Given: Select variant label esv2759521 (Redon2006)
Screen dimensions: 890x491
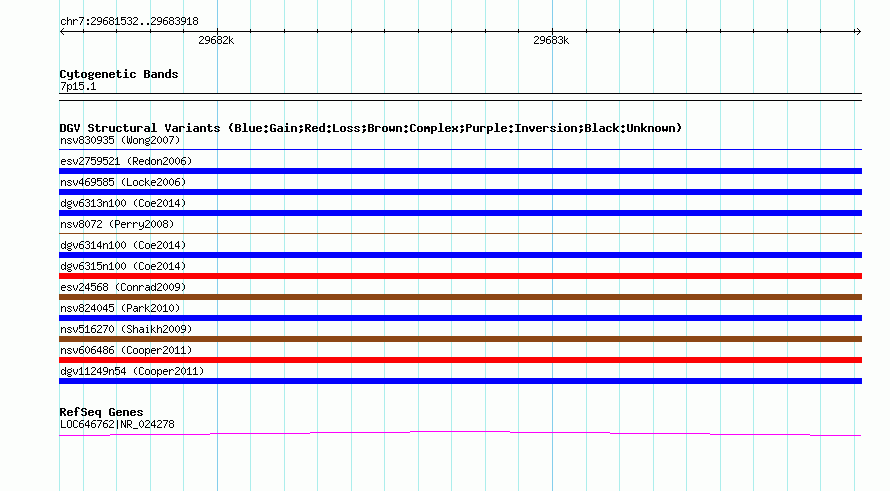Looking at the screenshot, I should click(x=126, y=161).
